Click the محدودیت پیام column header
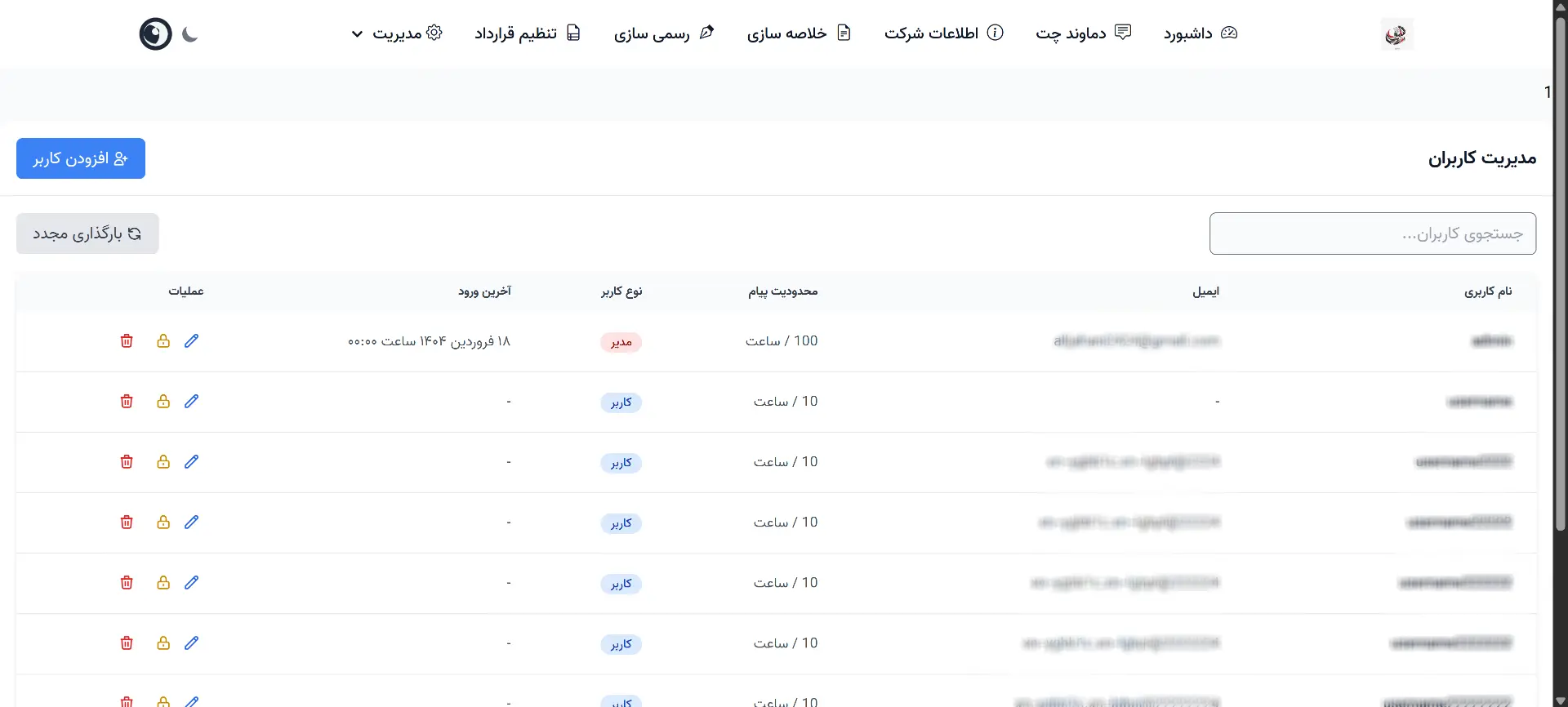1568x707 pixels. coord(783,291)
